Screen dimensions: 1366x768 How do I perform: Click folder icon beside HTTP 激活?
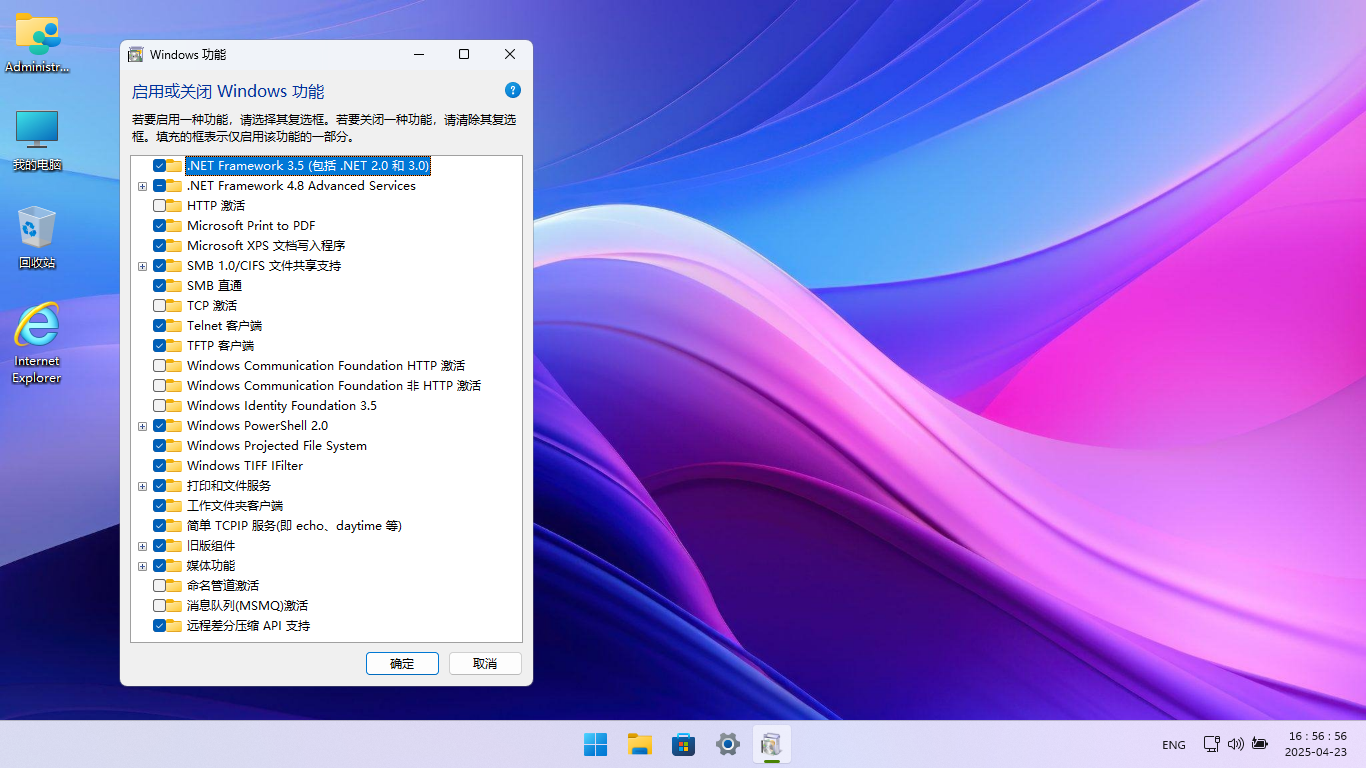[x=175, y=205]
